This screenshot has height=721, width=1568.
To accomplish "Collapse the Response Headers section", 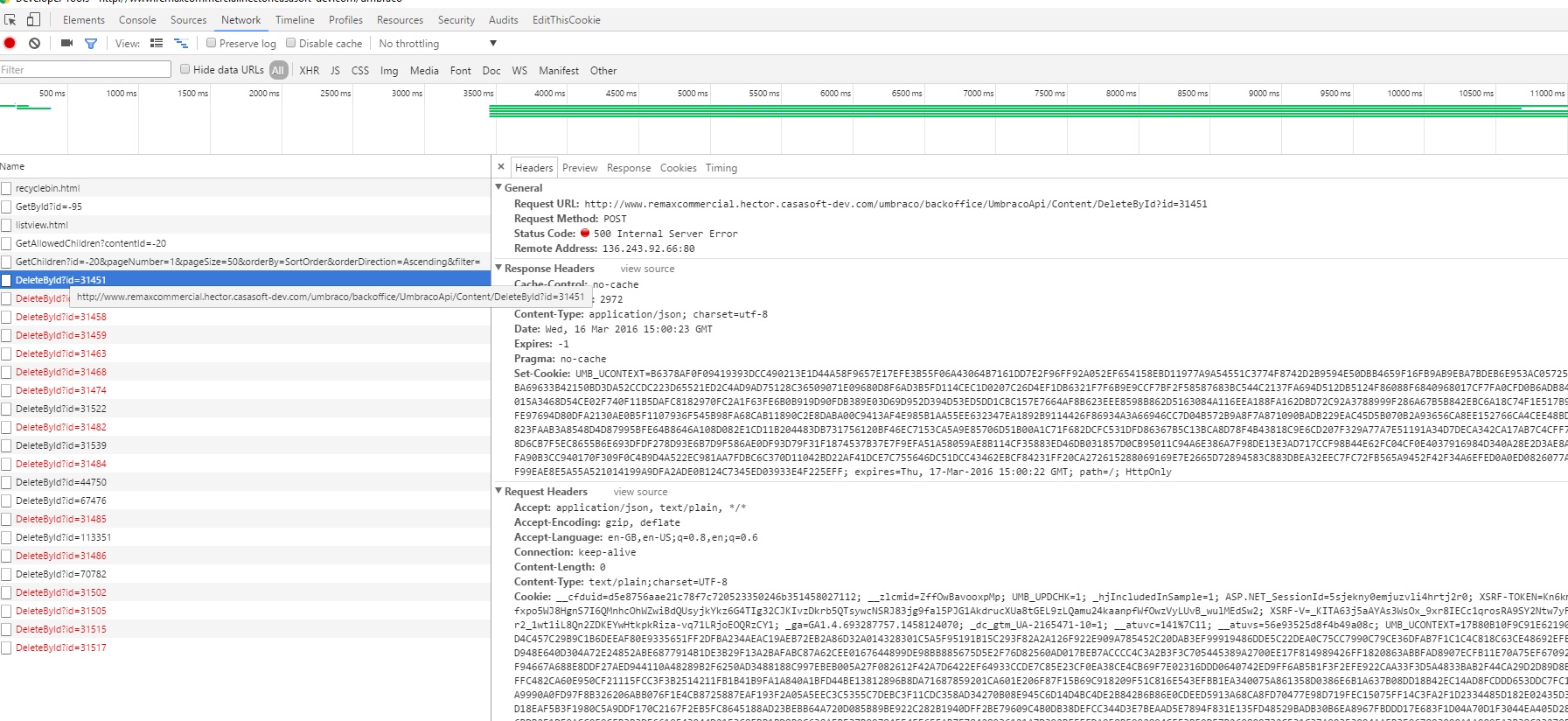I will [x=499, y=268].
